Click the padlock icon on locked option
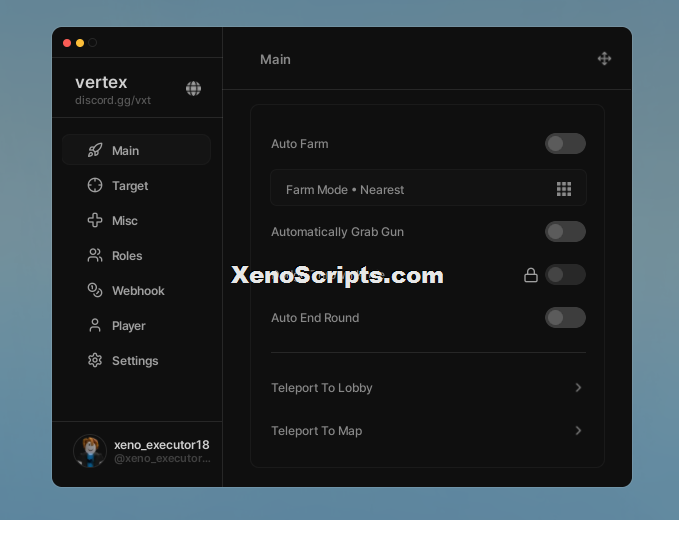 (531, 275)
